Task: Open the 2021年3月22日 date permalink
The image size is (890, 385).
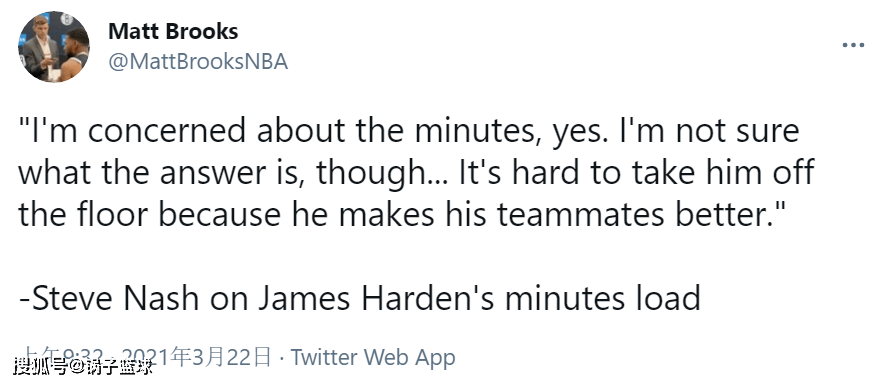Action: pyautogui.click(x=208, y=358)
